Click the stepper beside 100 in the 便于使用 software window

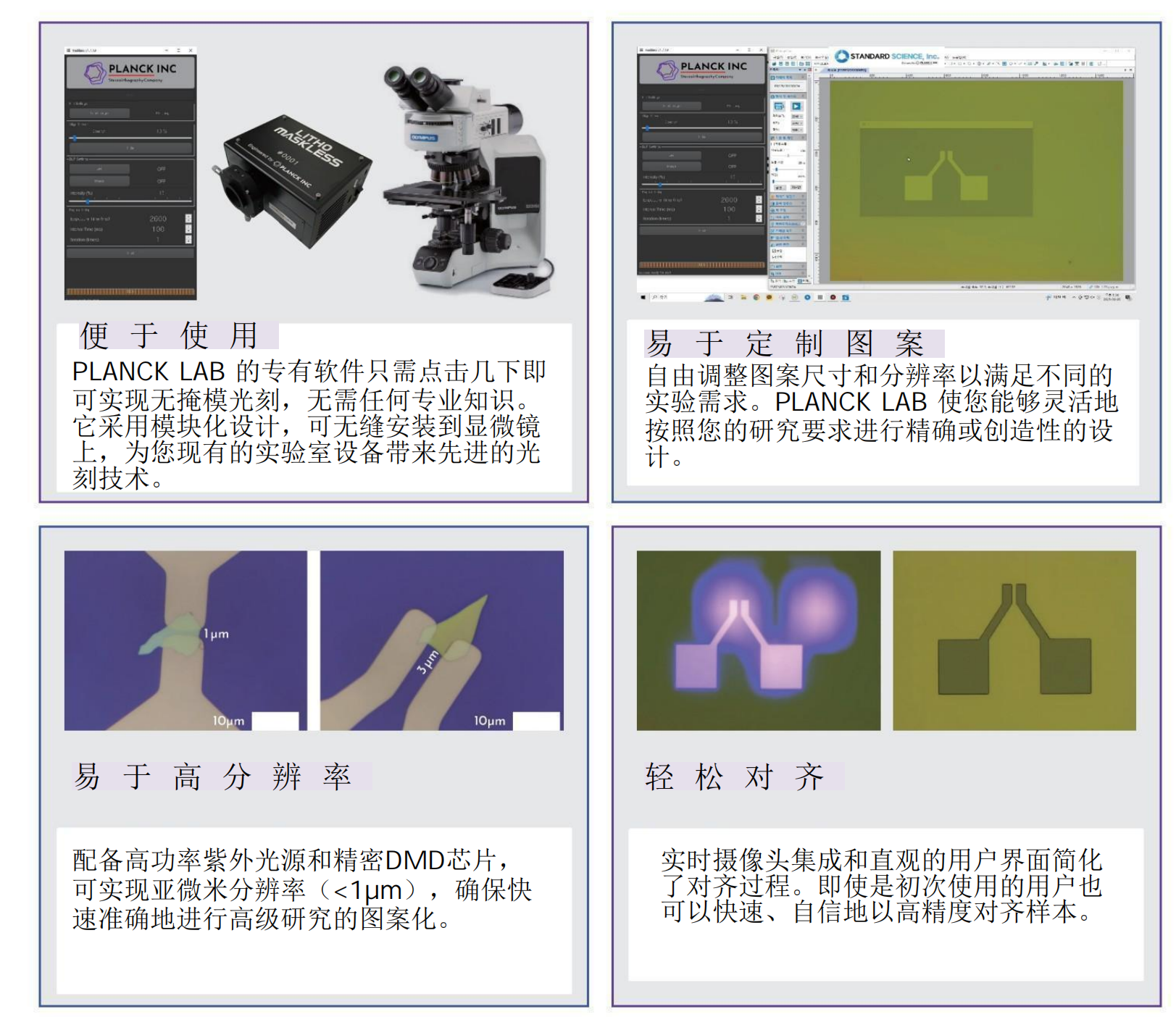188,229
